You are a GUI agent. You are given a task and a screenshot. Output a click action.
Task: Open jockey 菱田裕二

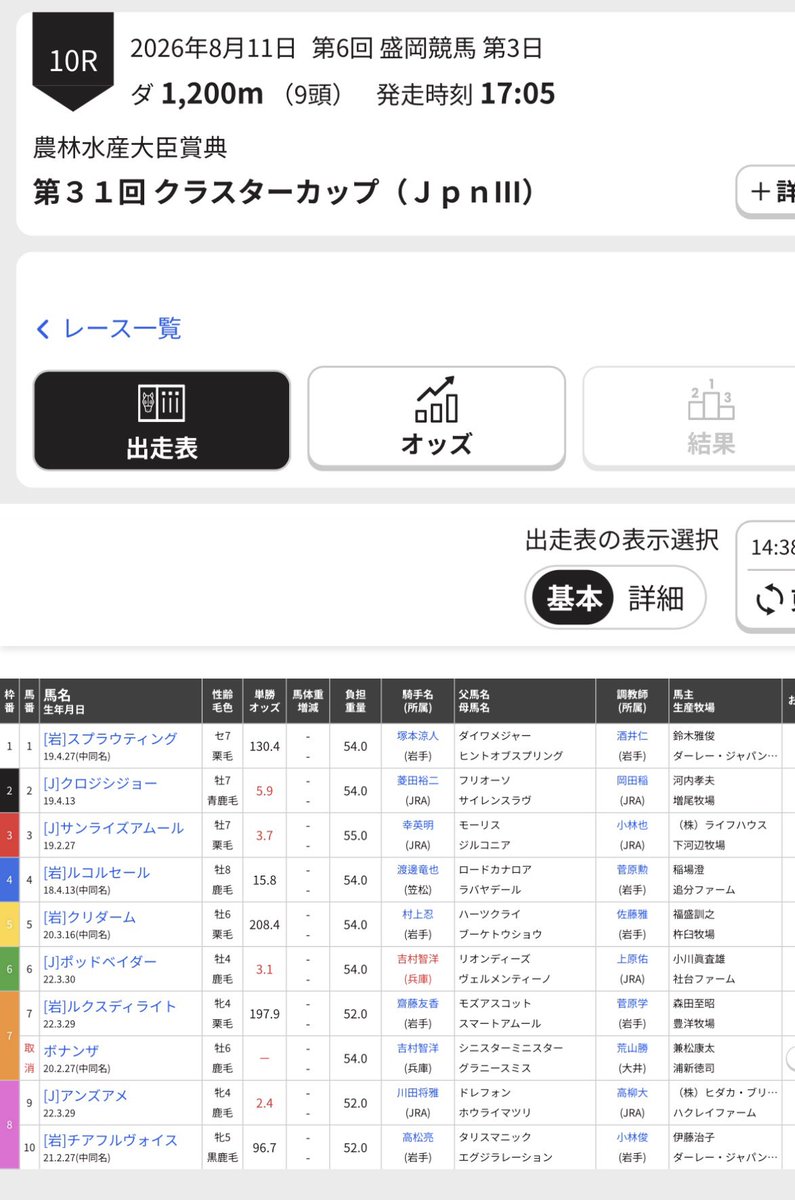point(417,780)
